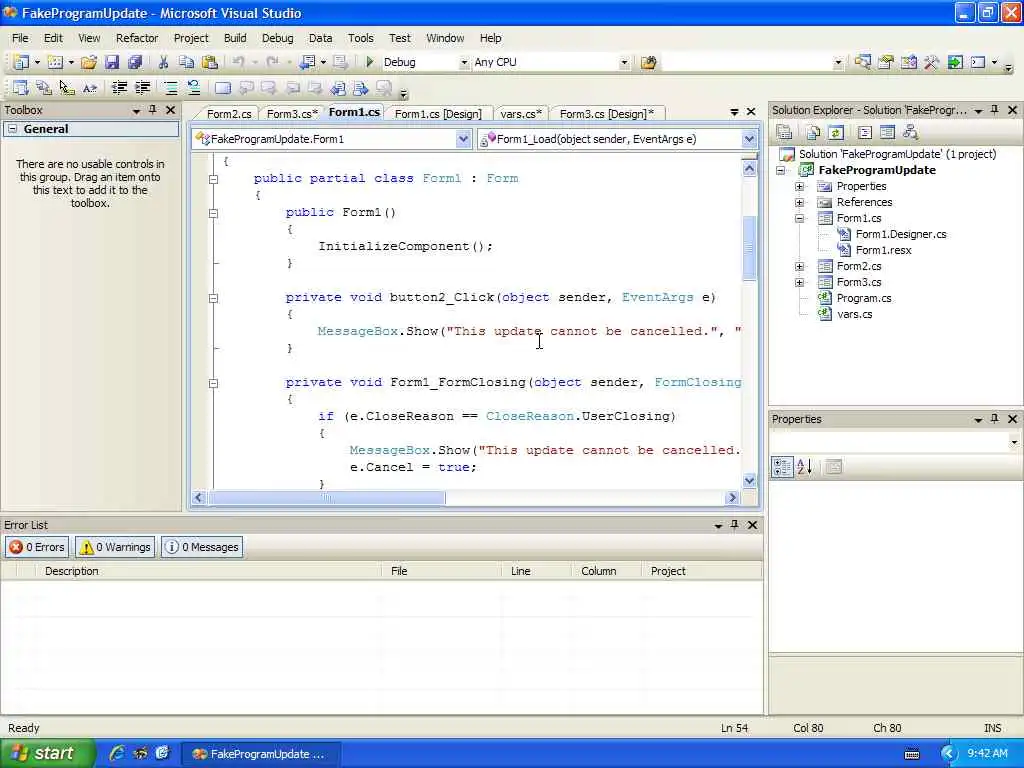The image size is (1024, 768).
Task: Start debugging with the green play arrow
Action: [369, 62]
